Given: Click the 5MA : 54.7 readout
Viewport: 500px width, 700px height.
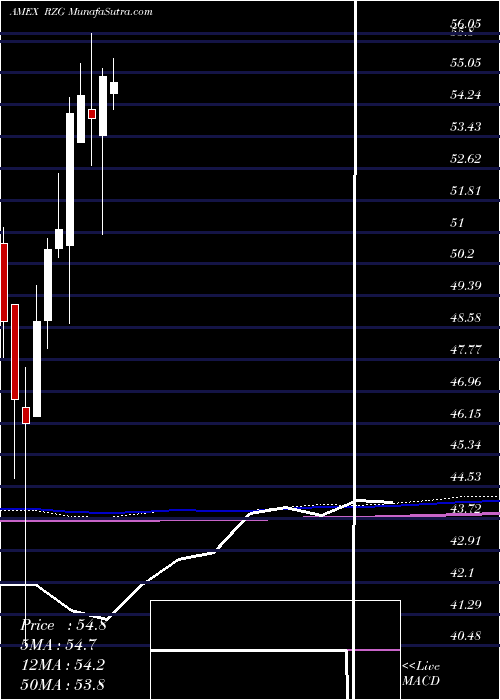Looking at the screenshot, I should pos(58,644).
